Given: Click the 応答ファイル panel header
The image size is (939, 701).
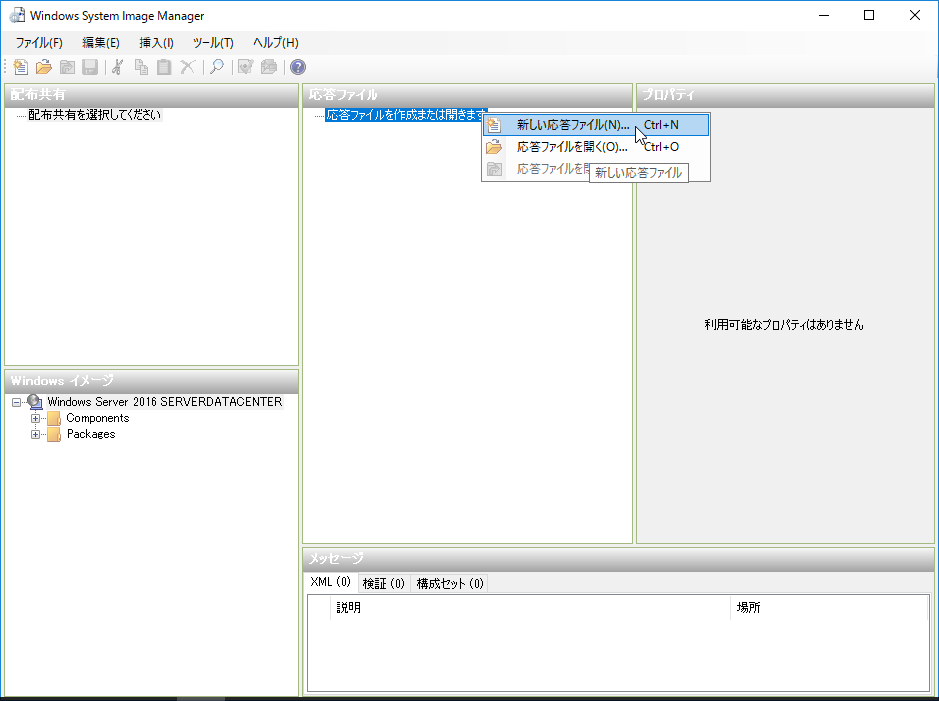Looking at the screenshot, I should tap(467, 95).
